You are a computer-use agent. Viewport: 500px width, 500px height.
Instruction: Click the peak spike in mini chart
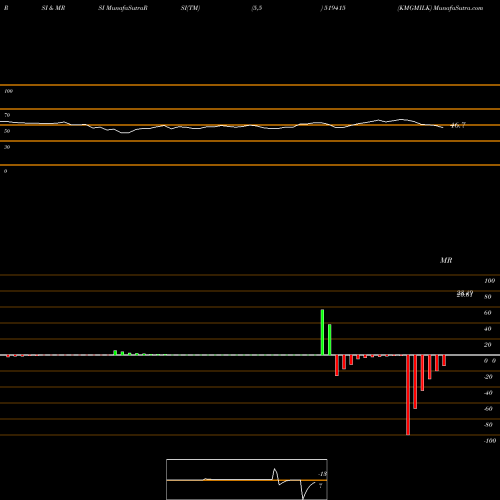point(275,471)
